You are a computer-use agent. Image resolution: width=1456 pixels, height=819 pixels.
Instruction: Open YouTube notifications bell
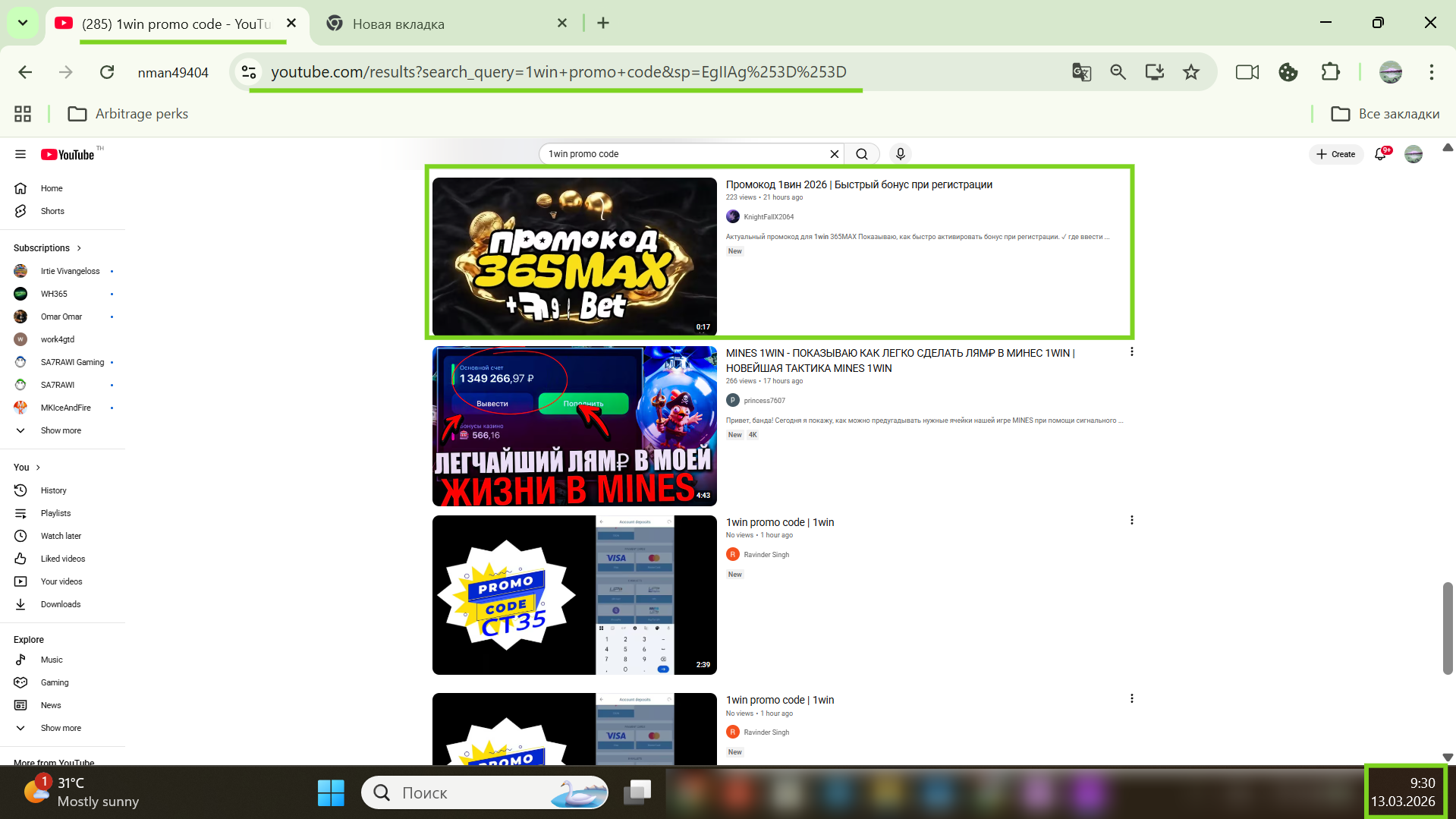pos(1381,154)
